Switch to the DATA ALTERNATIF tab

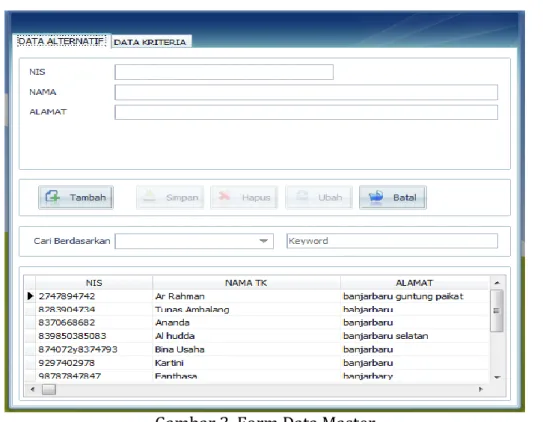[61, 41]
